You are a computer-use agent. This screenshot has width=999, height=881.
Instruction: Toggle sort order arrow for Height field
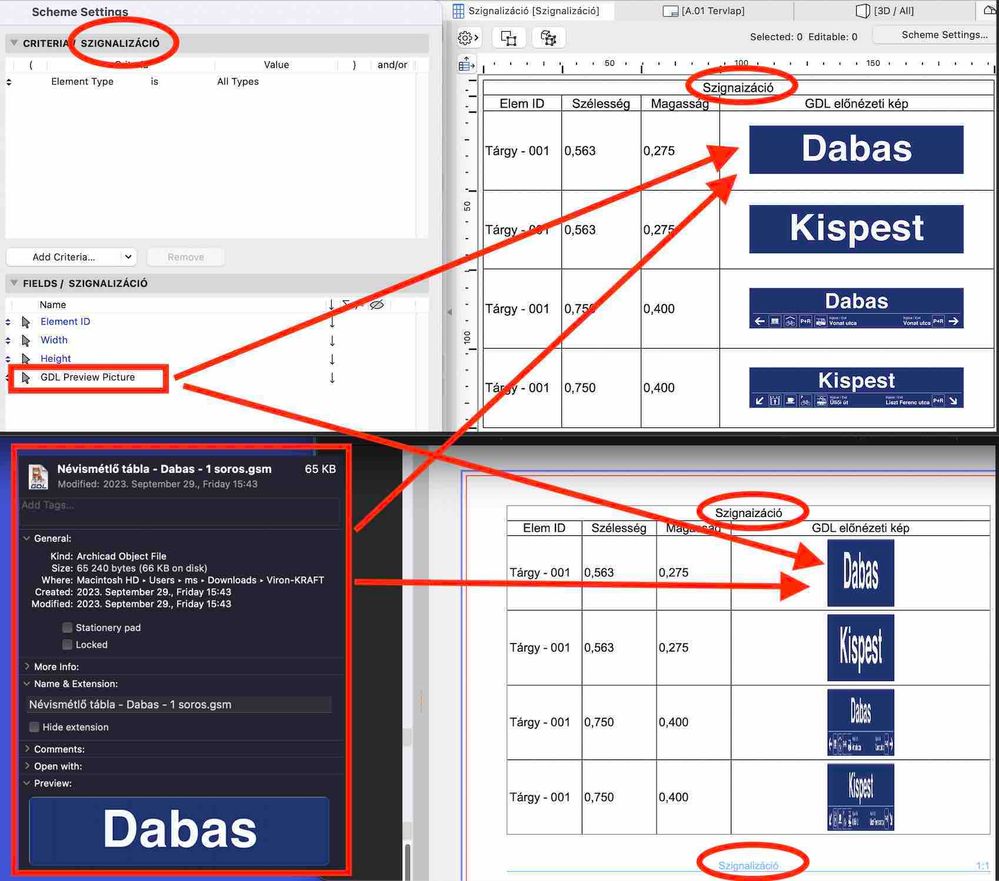click(x=332, y=359)
